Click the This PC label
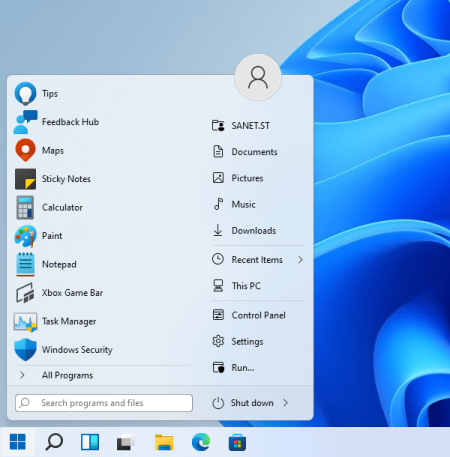450x457 pixels. 246,286
